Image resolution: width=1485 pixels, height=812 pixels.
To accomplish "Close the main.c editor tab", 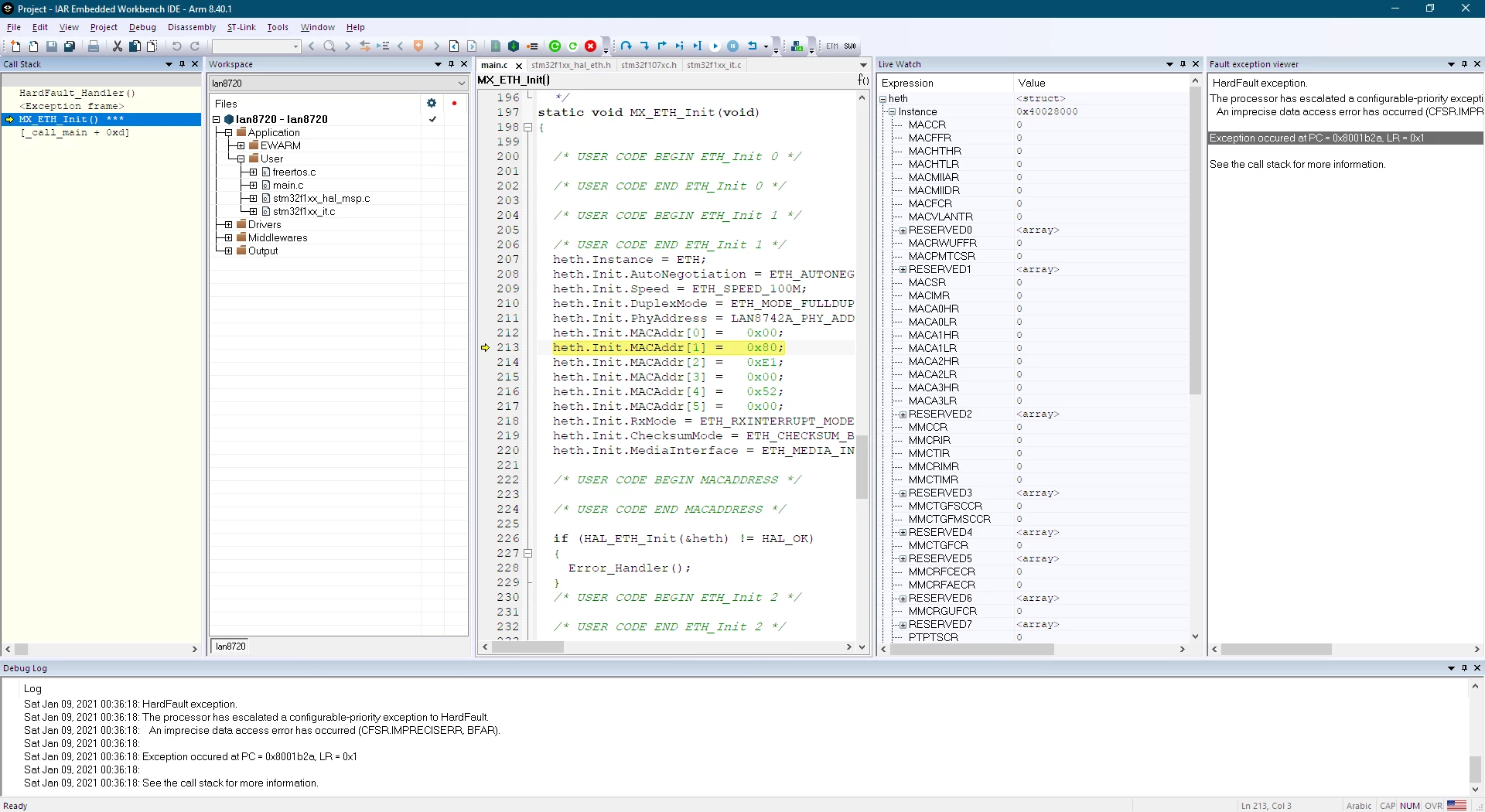I will (519, 66).
